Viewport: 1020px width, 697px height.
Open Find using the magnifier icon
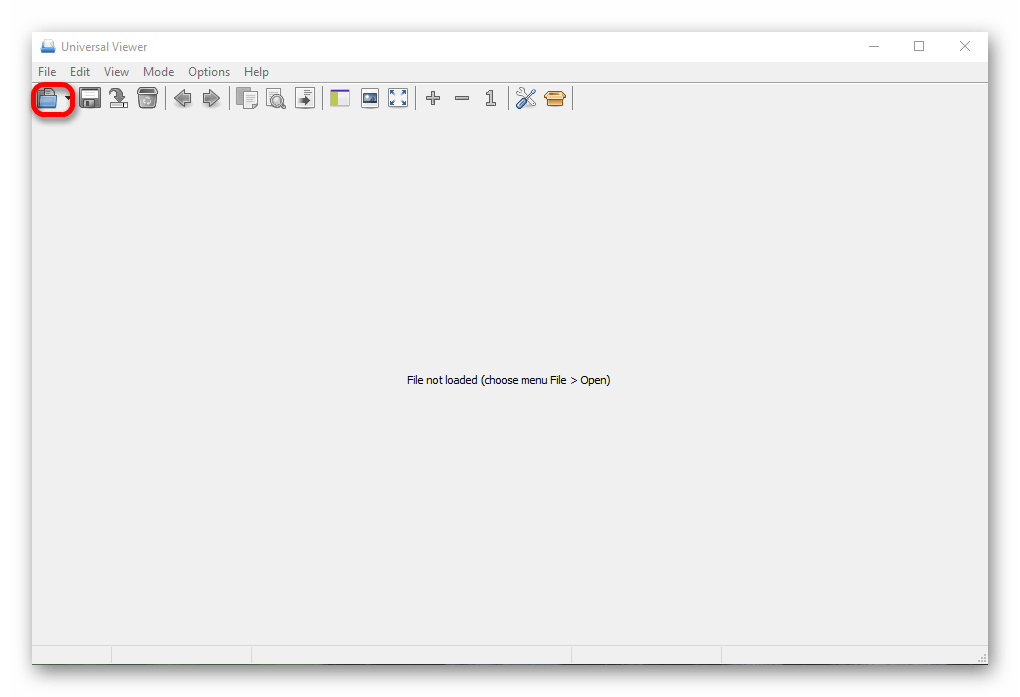(x=276, y=98)
